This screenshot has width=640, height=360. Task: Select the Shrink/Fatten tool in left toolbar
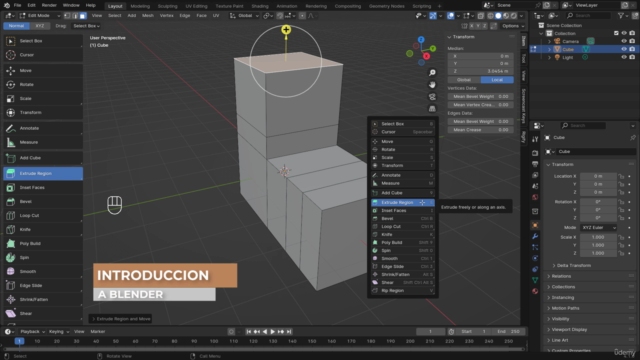click(43, 300)
